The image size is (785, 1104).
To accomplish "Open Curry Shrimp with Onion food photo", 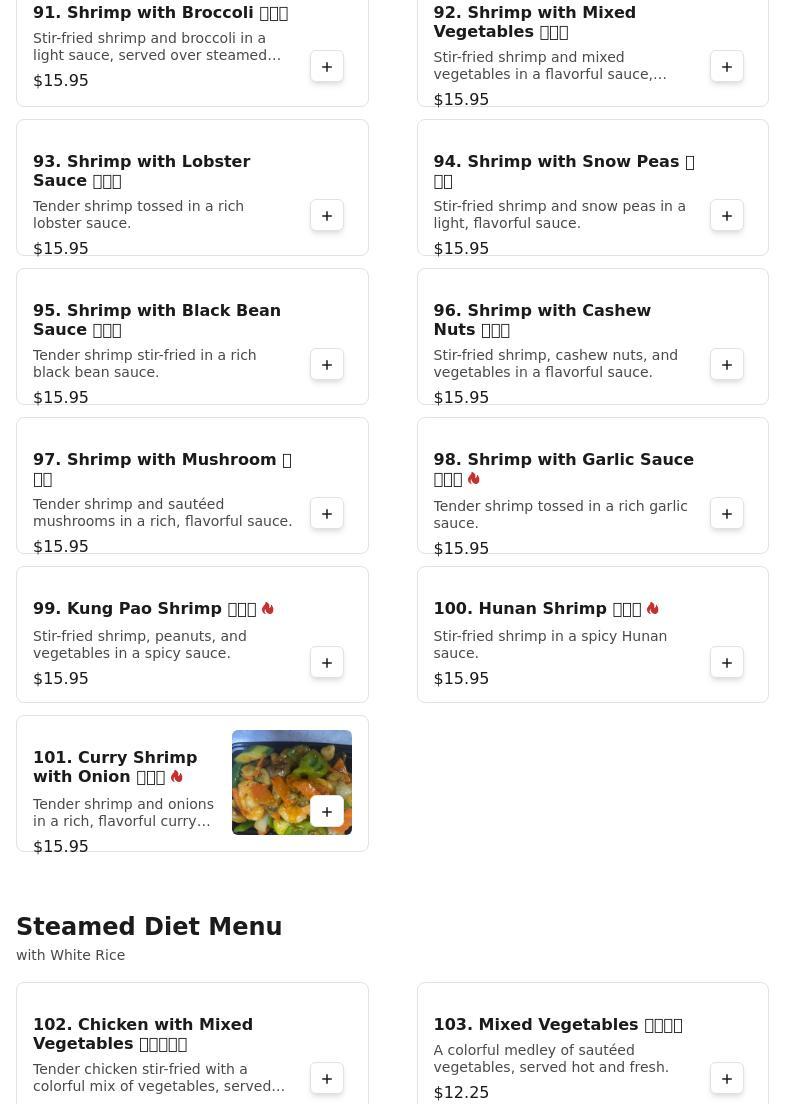I will point(291,782).
